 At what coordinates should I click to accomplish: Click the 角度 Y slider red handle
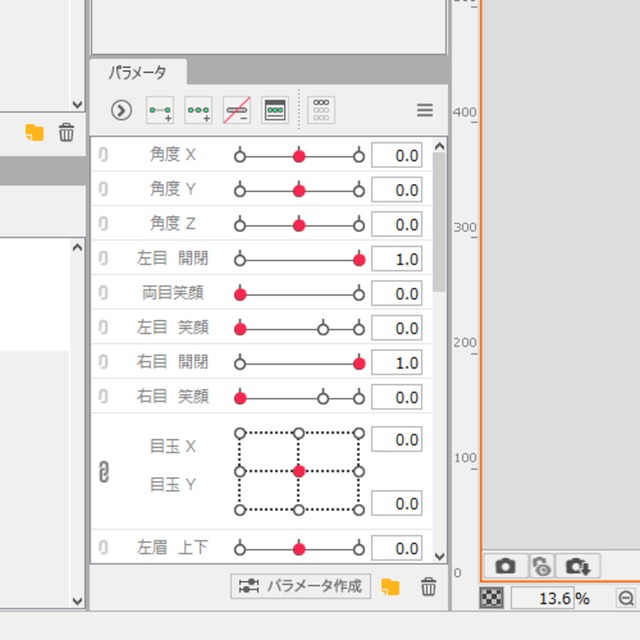(299, 191)
